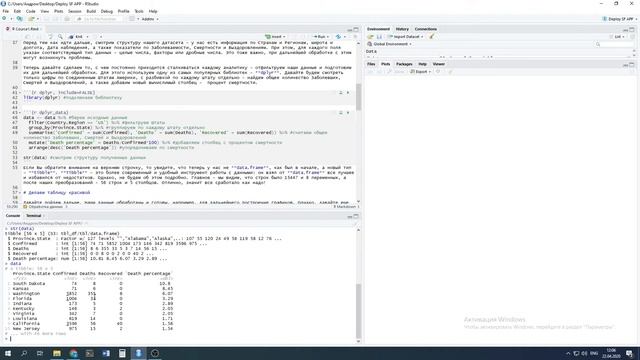This screenshot has width=640, height=360.
Task: Collapse the section at line 57
Action: pyautogui.click(x=20, y=192)
